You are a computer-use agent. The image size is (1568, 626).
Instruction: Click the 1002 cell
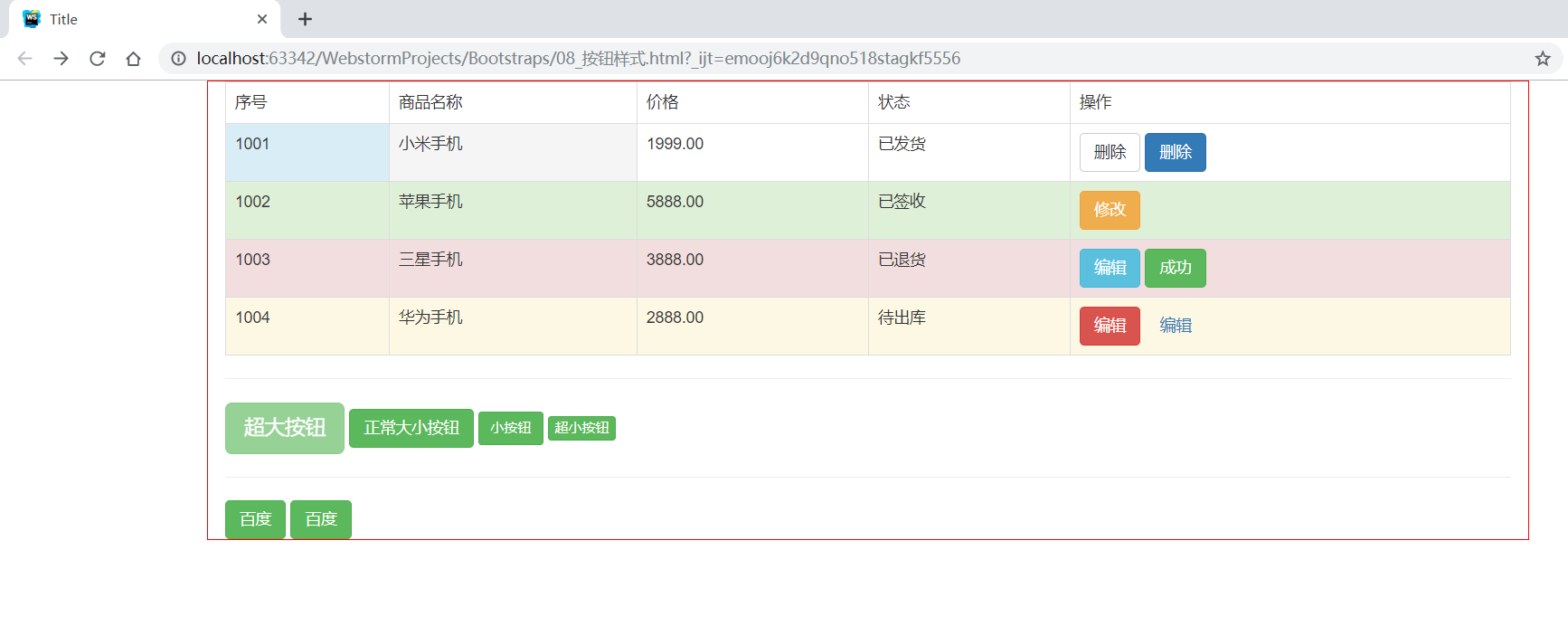[307, 211]
